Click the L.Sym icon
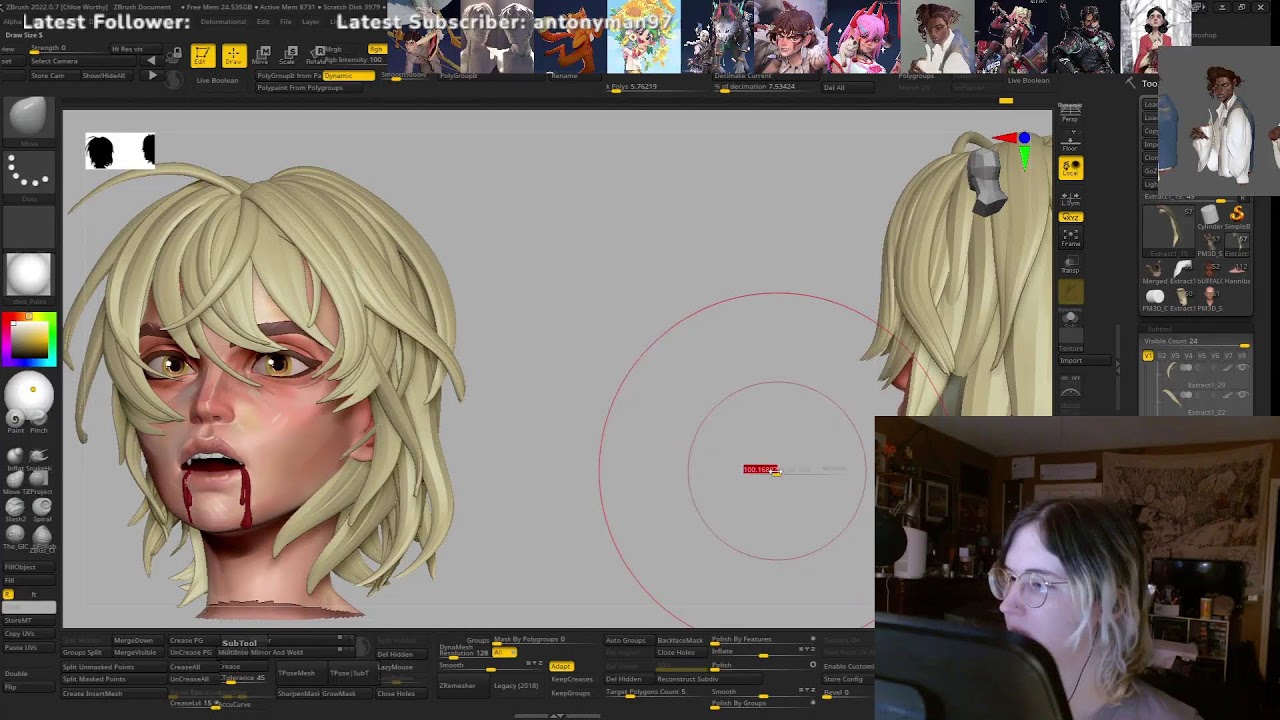 point(1070,197)
